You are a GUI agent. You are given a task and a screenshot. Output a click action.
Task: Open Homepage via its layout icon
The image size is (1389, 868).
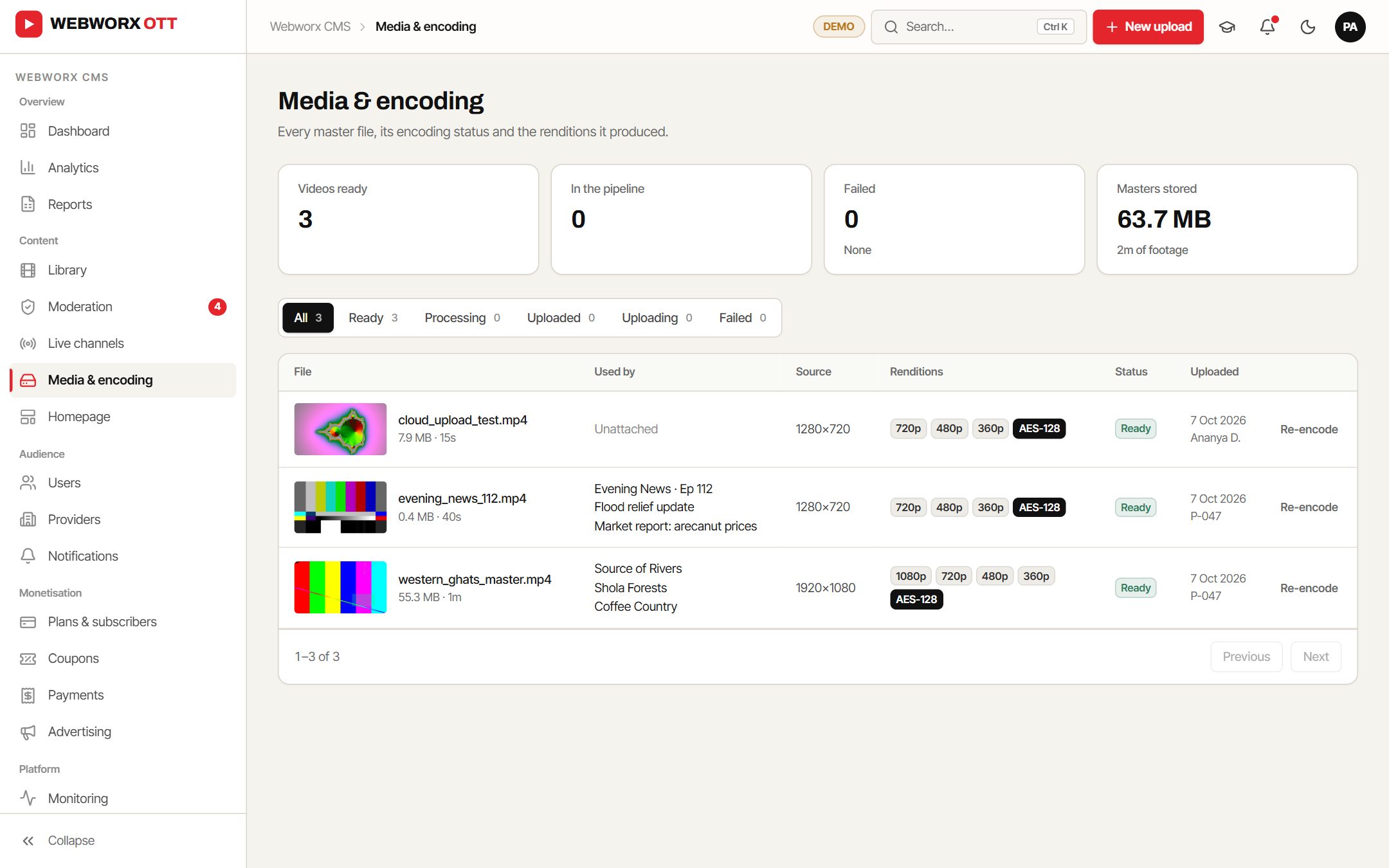point(28,417)
